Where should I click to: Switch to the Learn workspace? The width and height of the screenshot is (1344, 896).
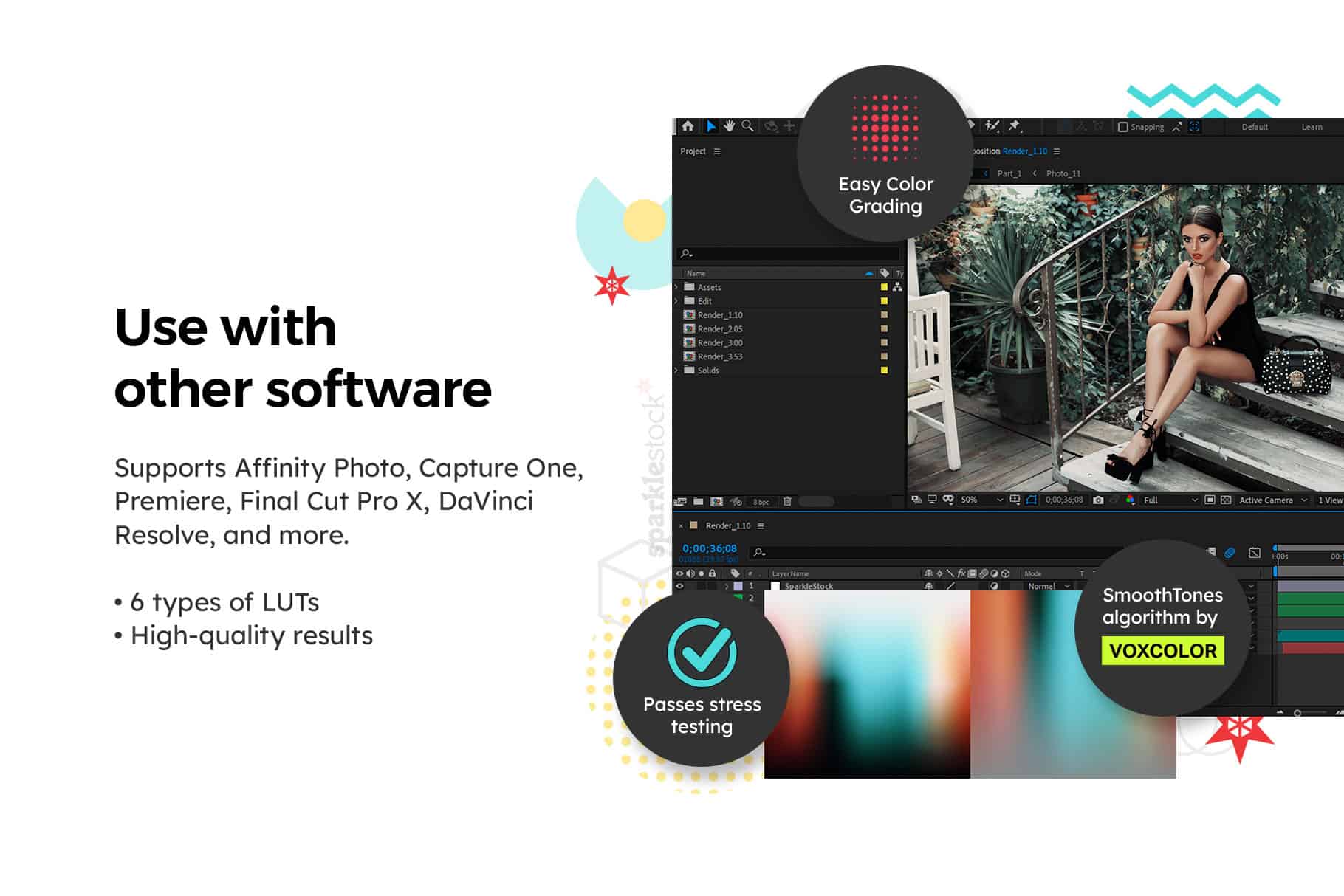pyautogui.click(x=1312, y=127)
